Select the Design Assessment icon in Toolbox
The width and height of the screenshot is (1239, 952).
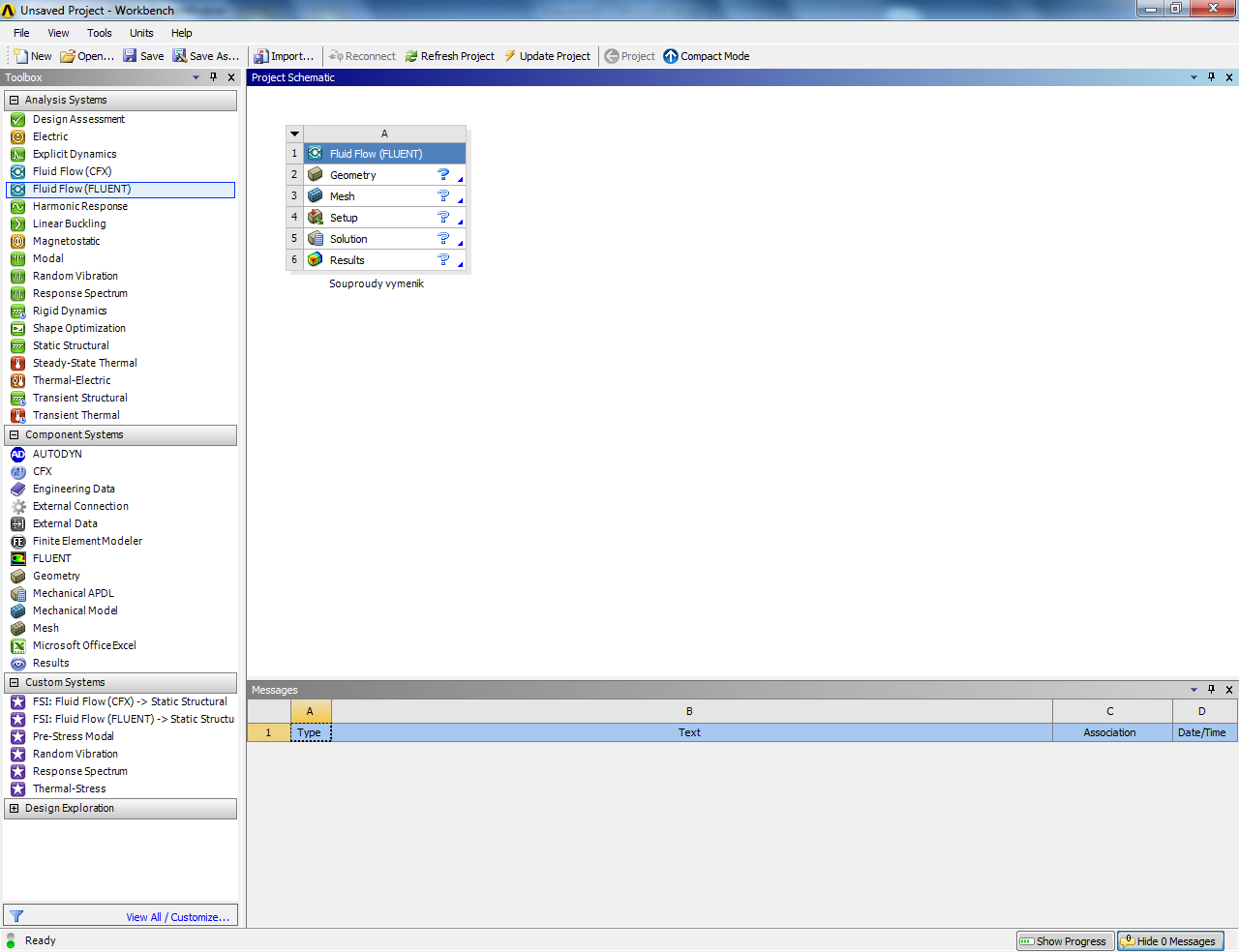17,119
